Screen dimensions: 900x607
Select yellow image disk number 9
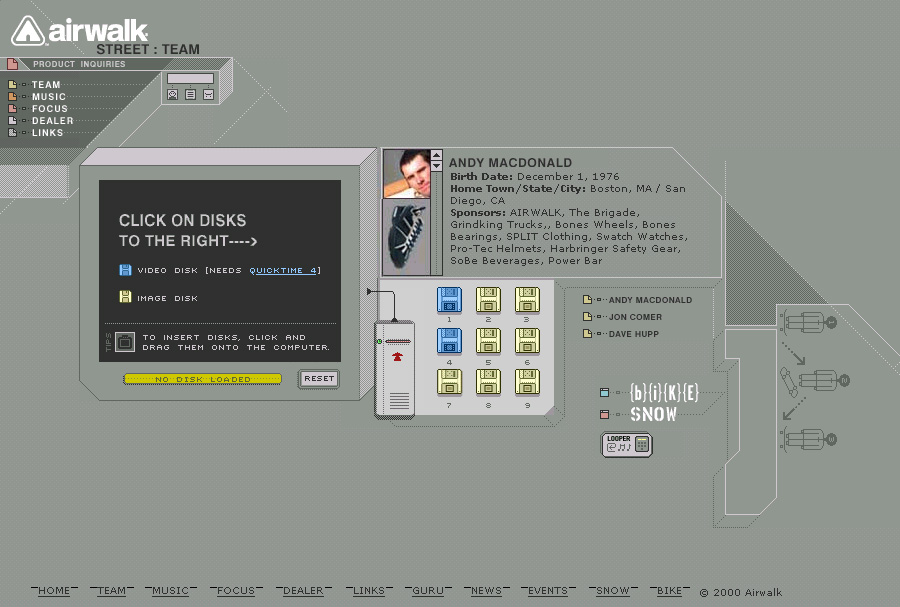click(x=527, y=382)
